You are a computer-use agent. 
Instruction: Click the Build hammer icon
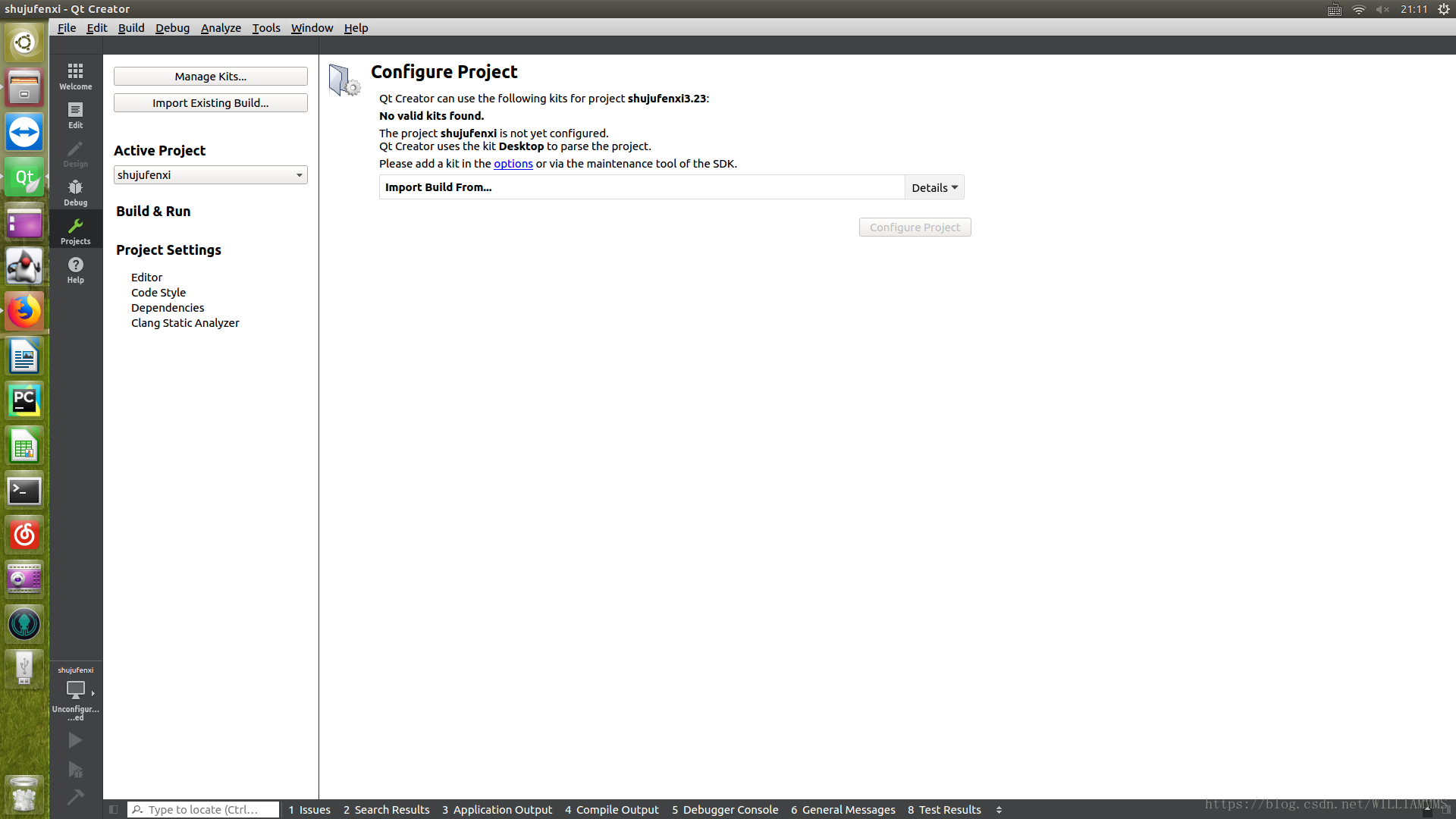(75, 797)
